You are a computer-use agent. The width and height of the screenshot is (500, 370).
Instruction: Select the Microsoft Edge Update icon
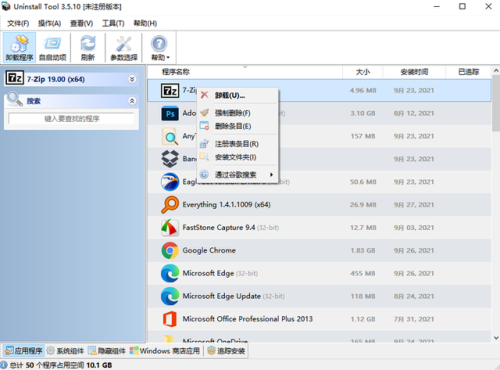[x=170, y=296]
